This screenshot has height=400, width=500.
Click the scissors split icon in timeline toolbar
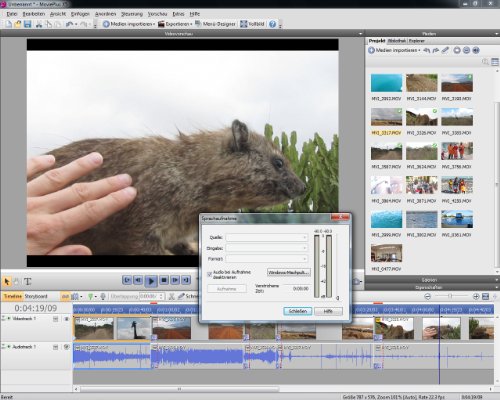[x=171, y=296]
